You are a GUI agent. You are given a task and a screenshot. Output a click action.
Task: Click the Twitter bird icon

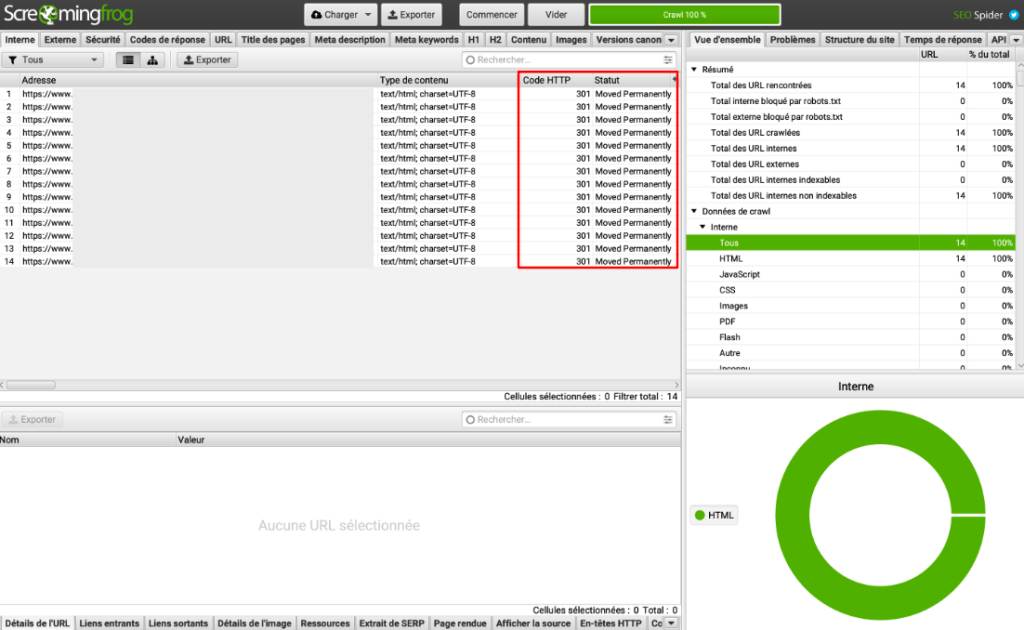pyautogui.click(x=1013, y=15)
